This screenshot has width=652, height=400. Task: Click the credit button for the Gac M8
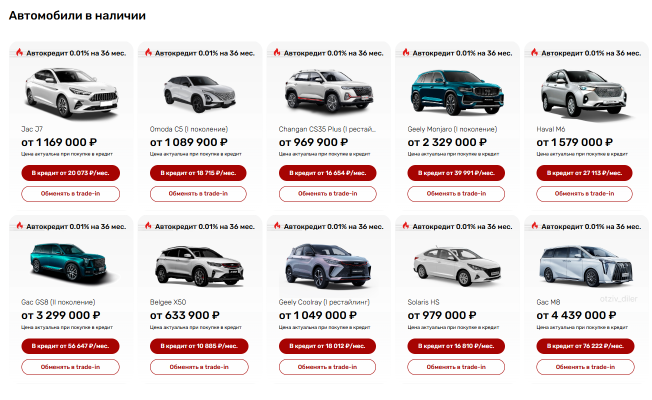coord(585,346)
